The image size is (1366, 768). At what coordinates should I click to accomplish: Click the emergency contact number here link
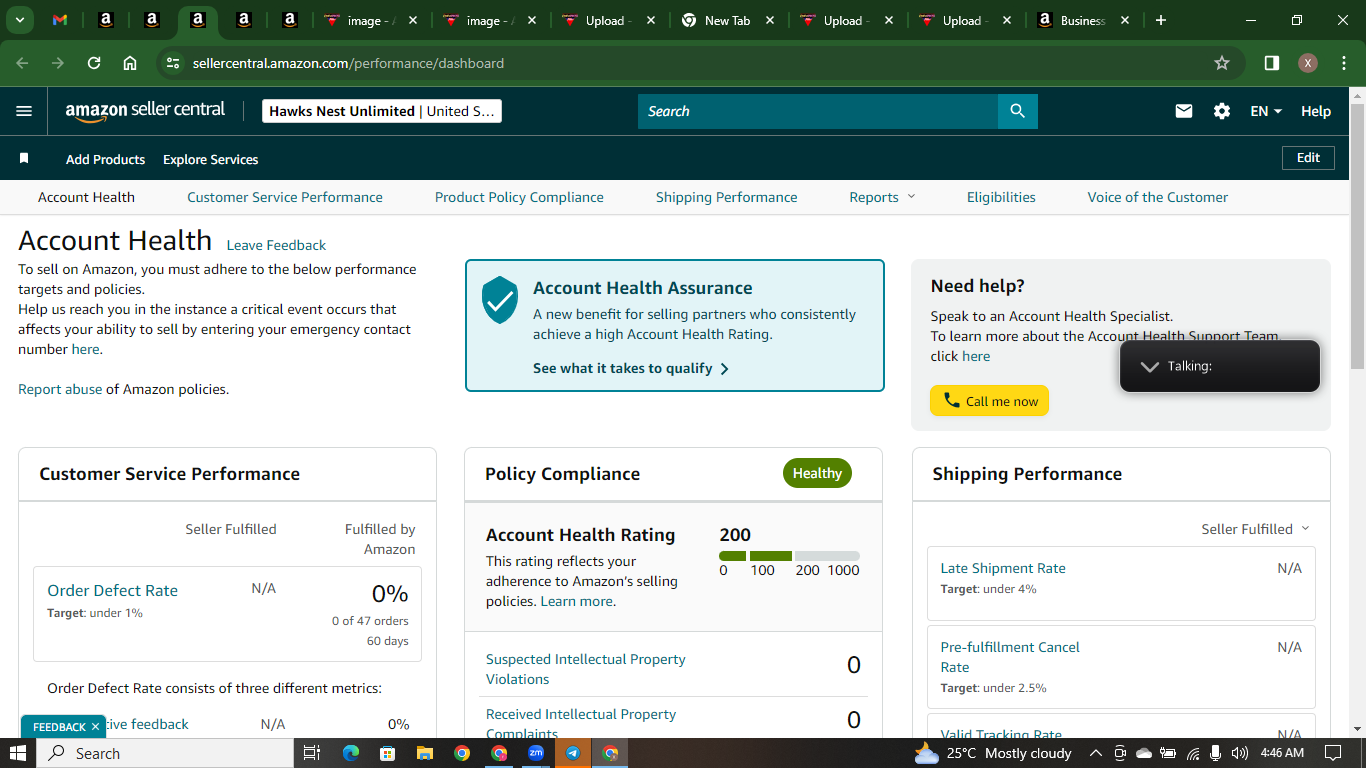[85, 349]
